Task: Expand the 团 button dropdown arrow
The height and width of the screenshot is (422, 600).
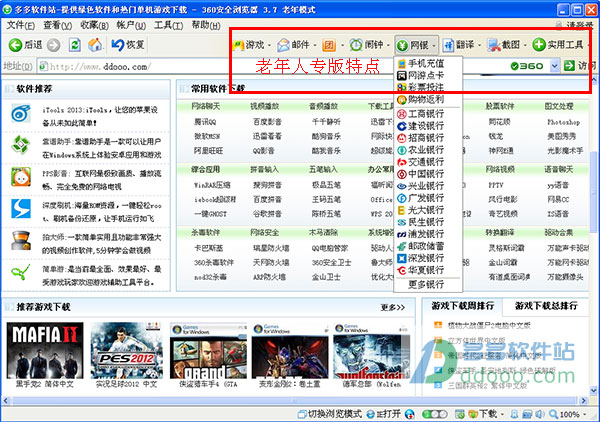Action: [x=342, y=46]
